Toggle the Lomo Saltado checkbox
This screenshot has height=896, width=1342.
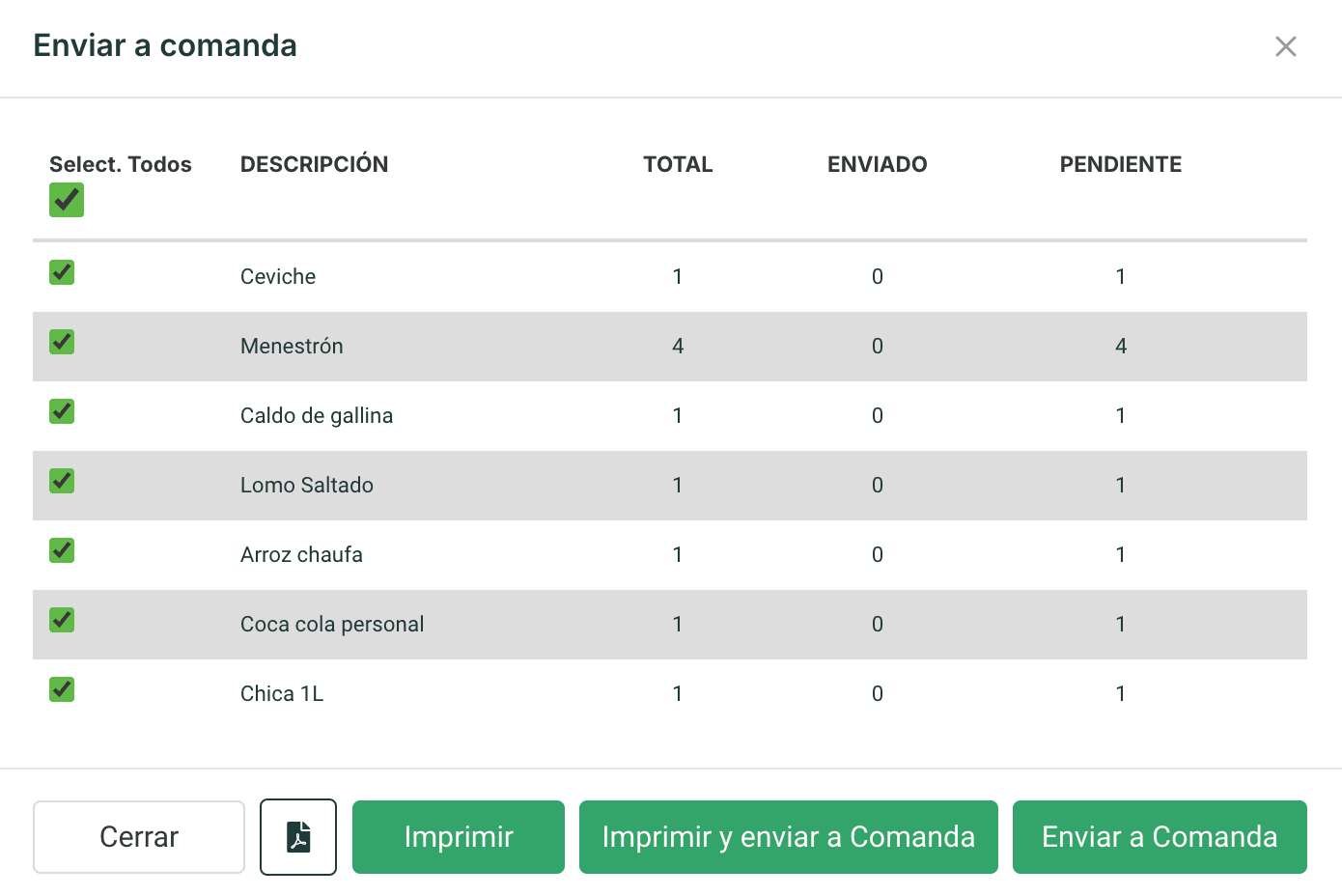pos(62,481)
